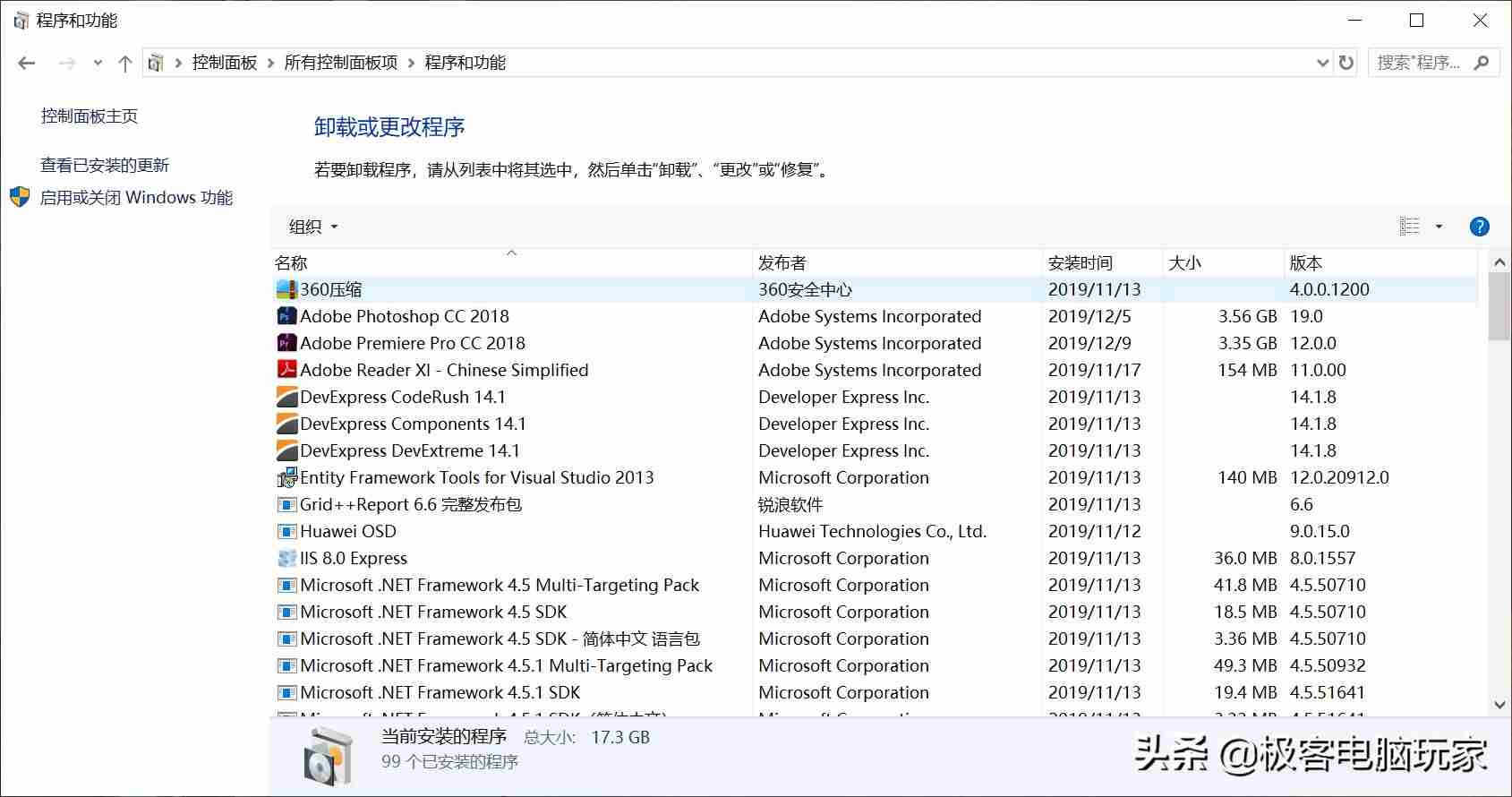Image resolution: width=1512 pixels, height=797 pixels.
Task: Click the list scrollbar up arrow
Action: (x=1499, y=262)
